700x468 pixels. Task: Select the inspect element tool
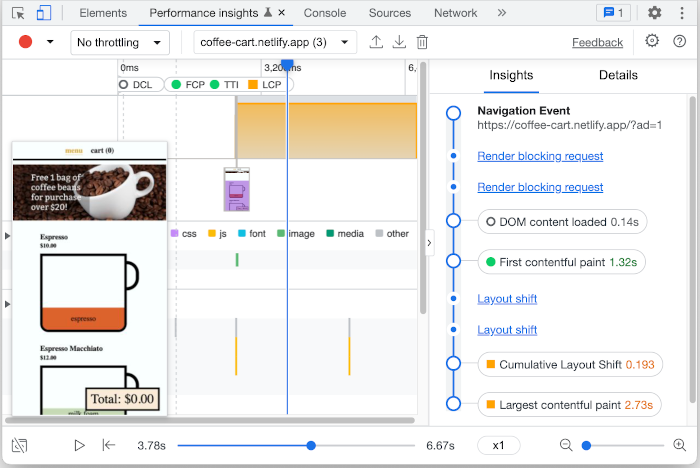pos(18,13)
